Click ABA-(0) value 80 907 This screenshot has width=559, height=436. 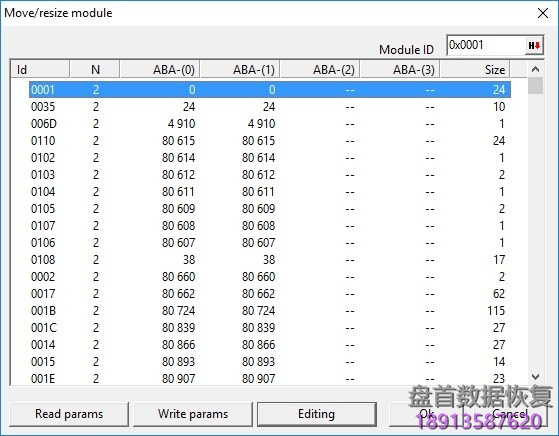point(179,379)
